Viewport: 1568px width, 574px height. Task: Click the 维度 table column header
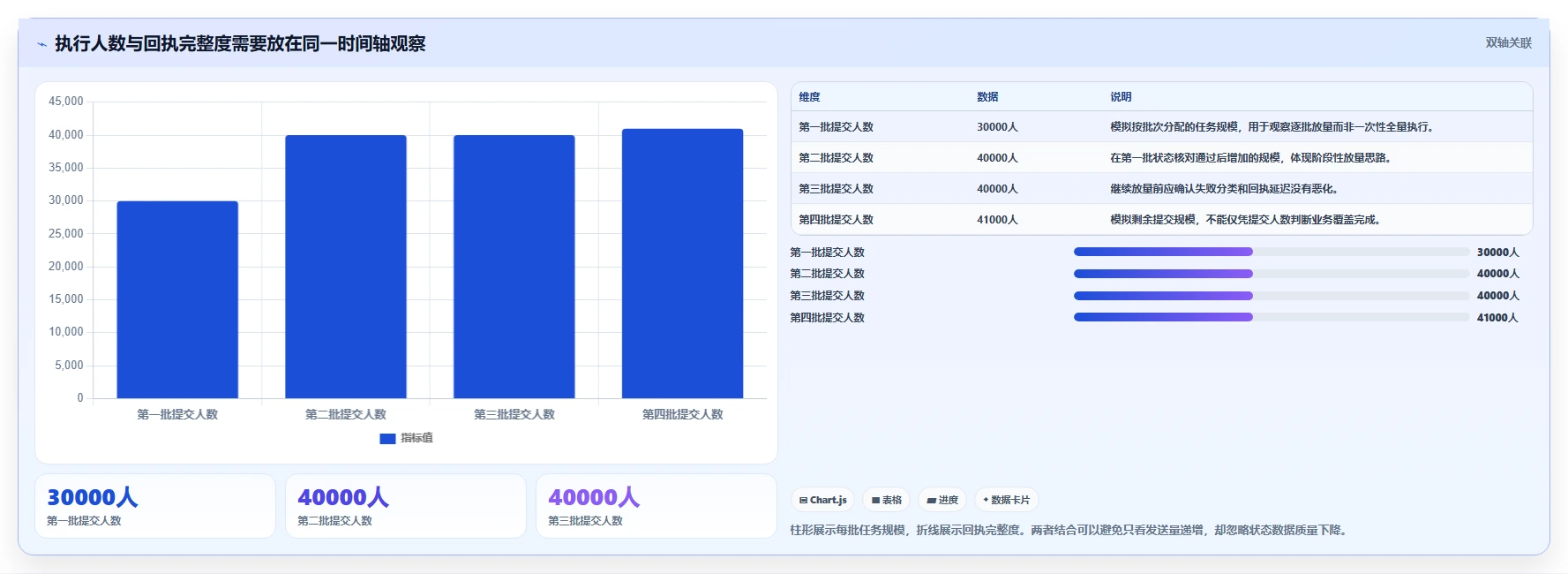810,97
